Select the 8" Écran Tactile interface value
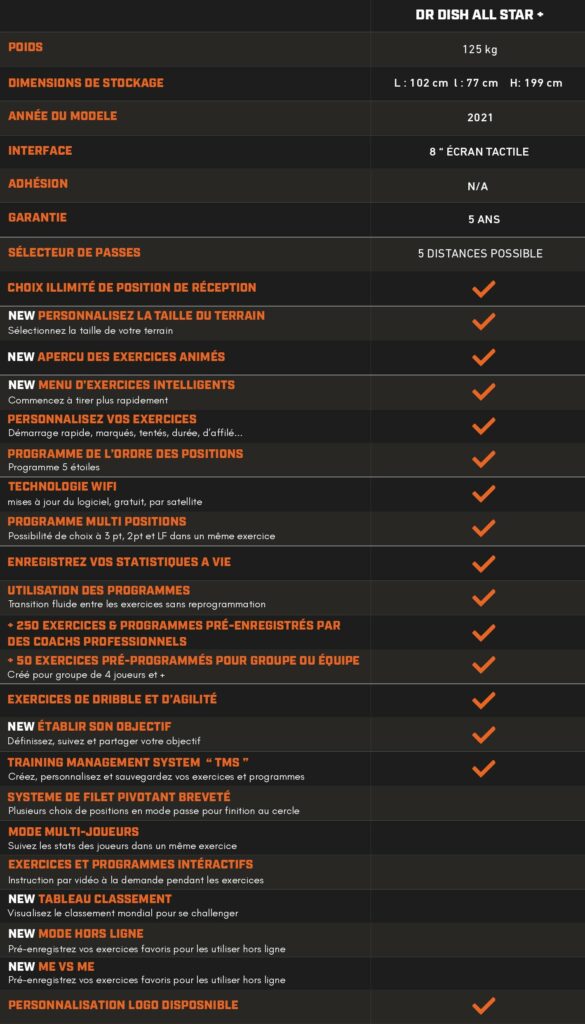This screenshot has height=1024, width=585. 479,152
